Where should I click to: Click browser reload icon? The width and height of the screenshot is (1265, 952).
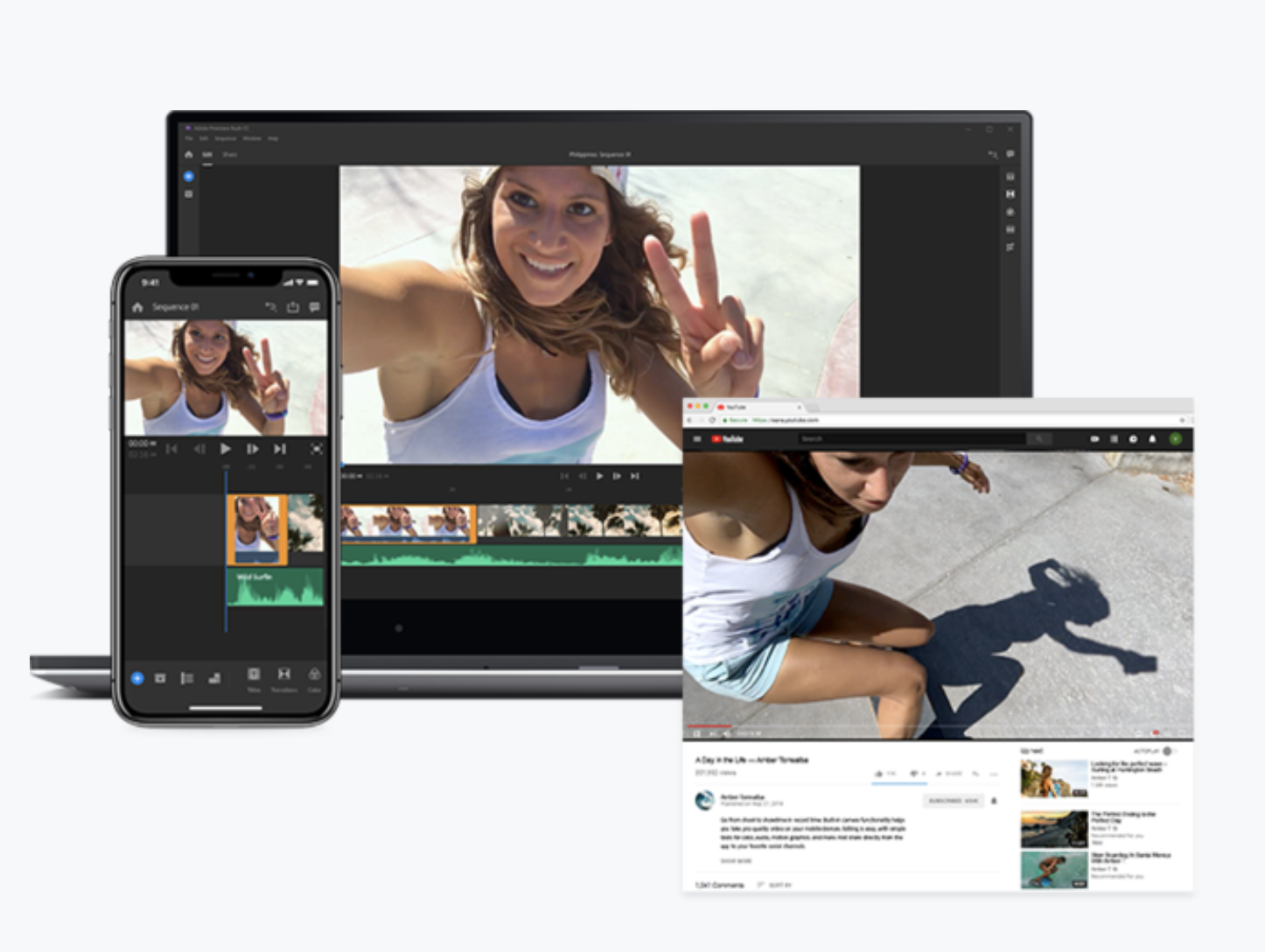[x=711, y=420]
